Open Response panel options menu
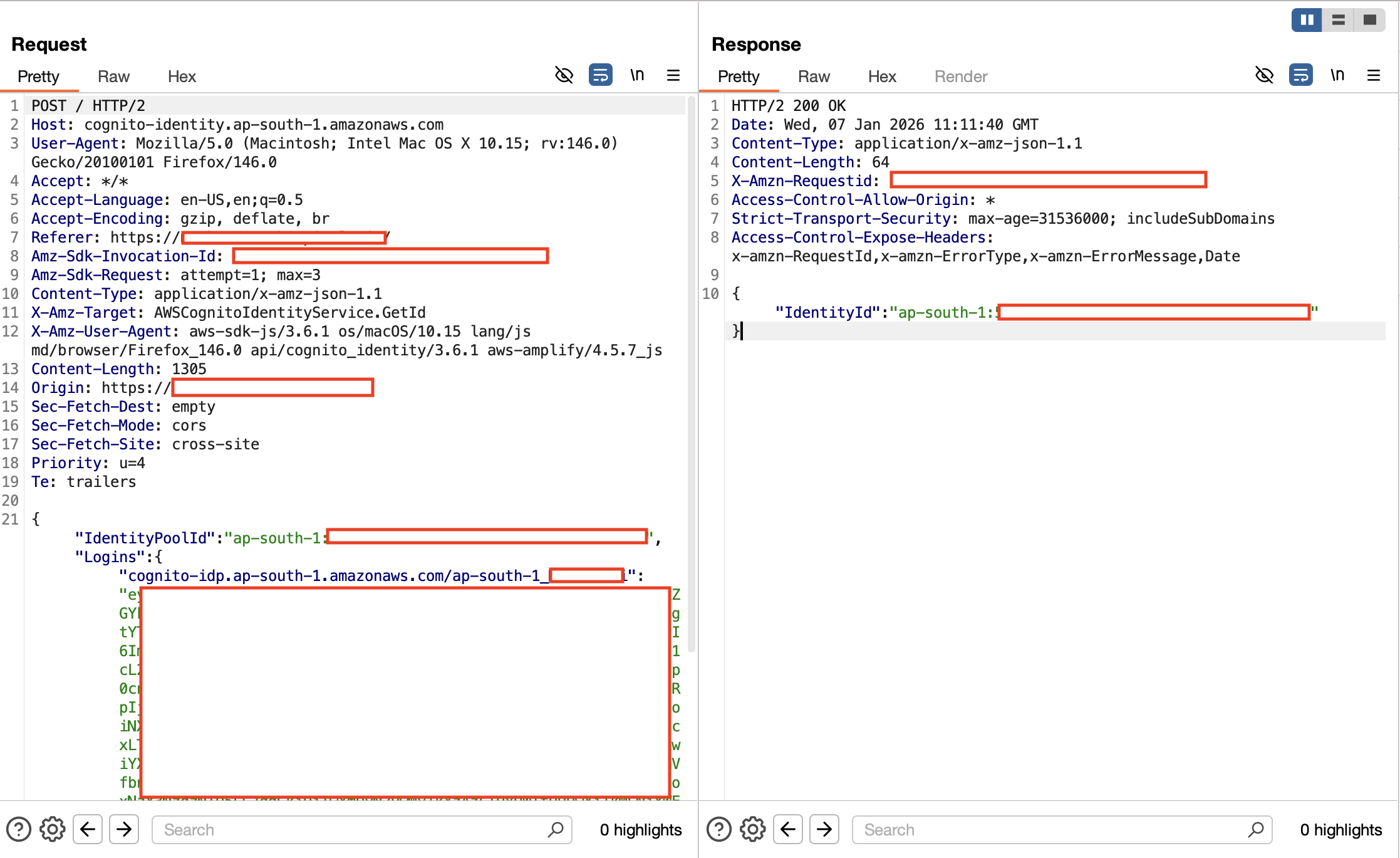This screenshot has width=1400, height=858. pos(1374,75)
